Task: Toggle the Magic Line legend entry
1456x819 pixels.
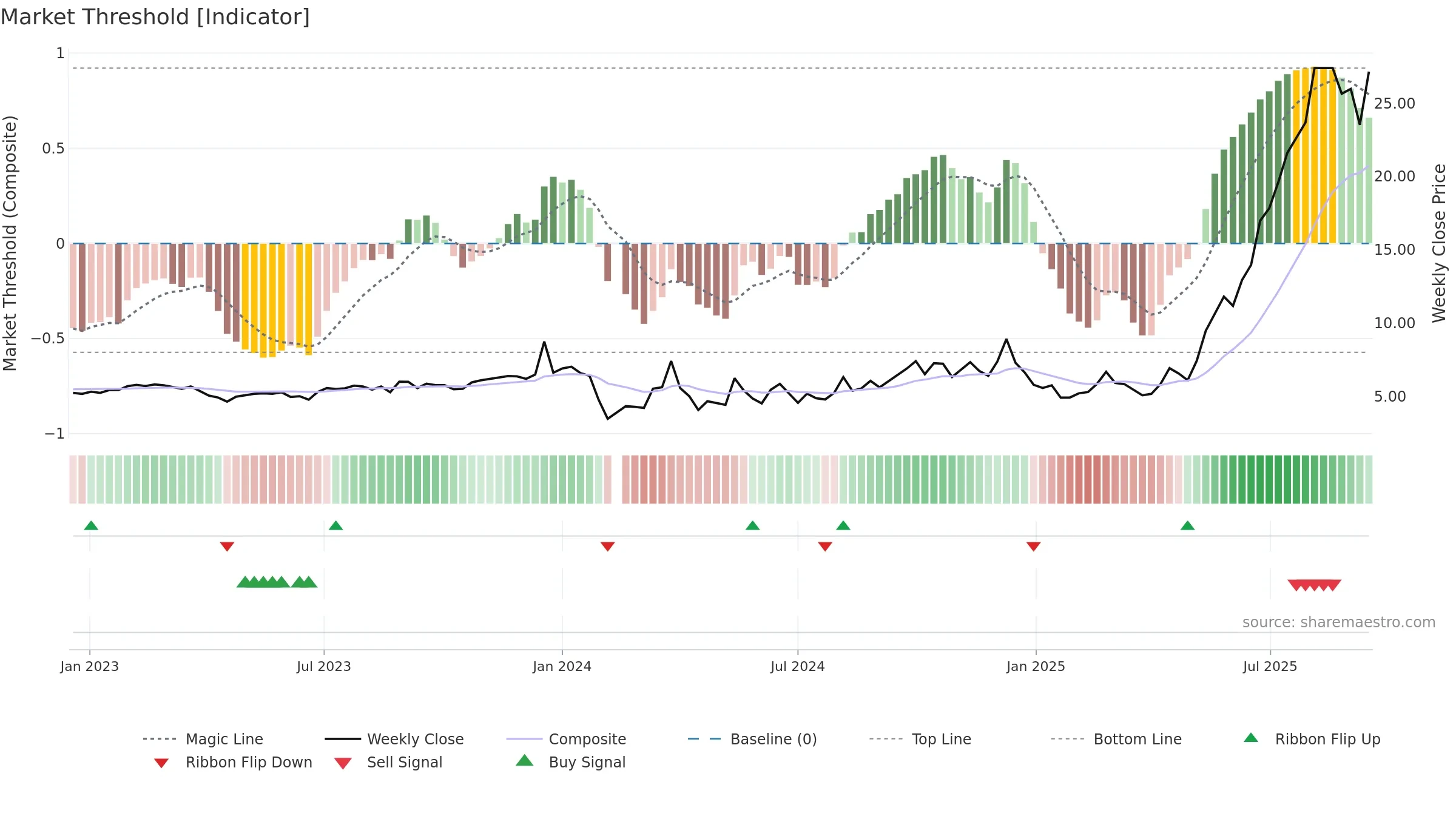Action: tap(203, 739)
